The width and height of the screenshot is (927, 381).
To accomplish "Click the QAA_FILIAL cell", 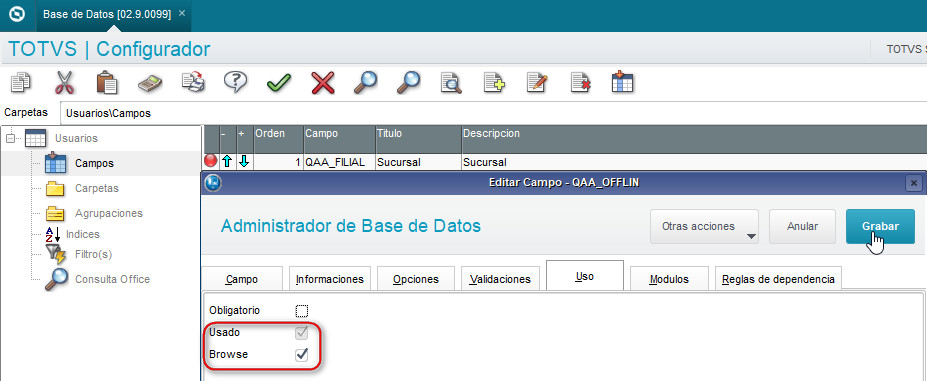I will [339, 162].
